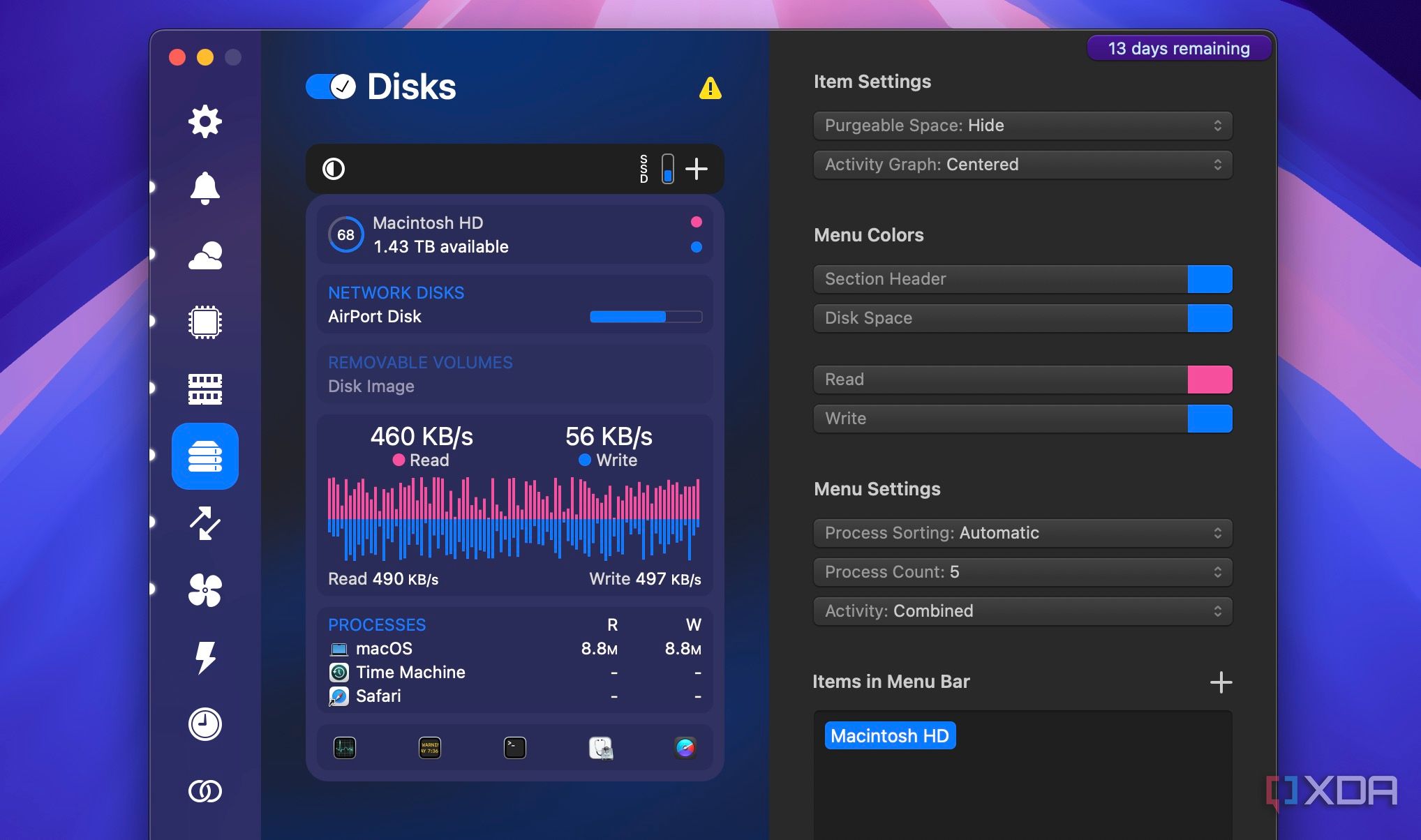Viewport: 1421px width, 840px height.
Task: Toggle the Disks enable switch
Action: click(331, 87)
